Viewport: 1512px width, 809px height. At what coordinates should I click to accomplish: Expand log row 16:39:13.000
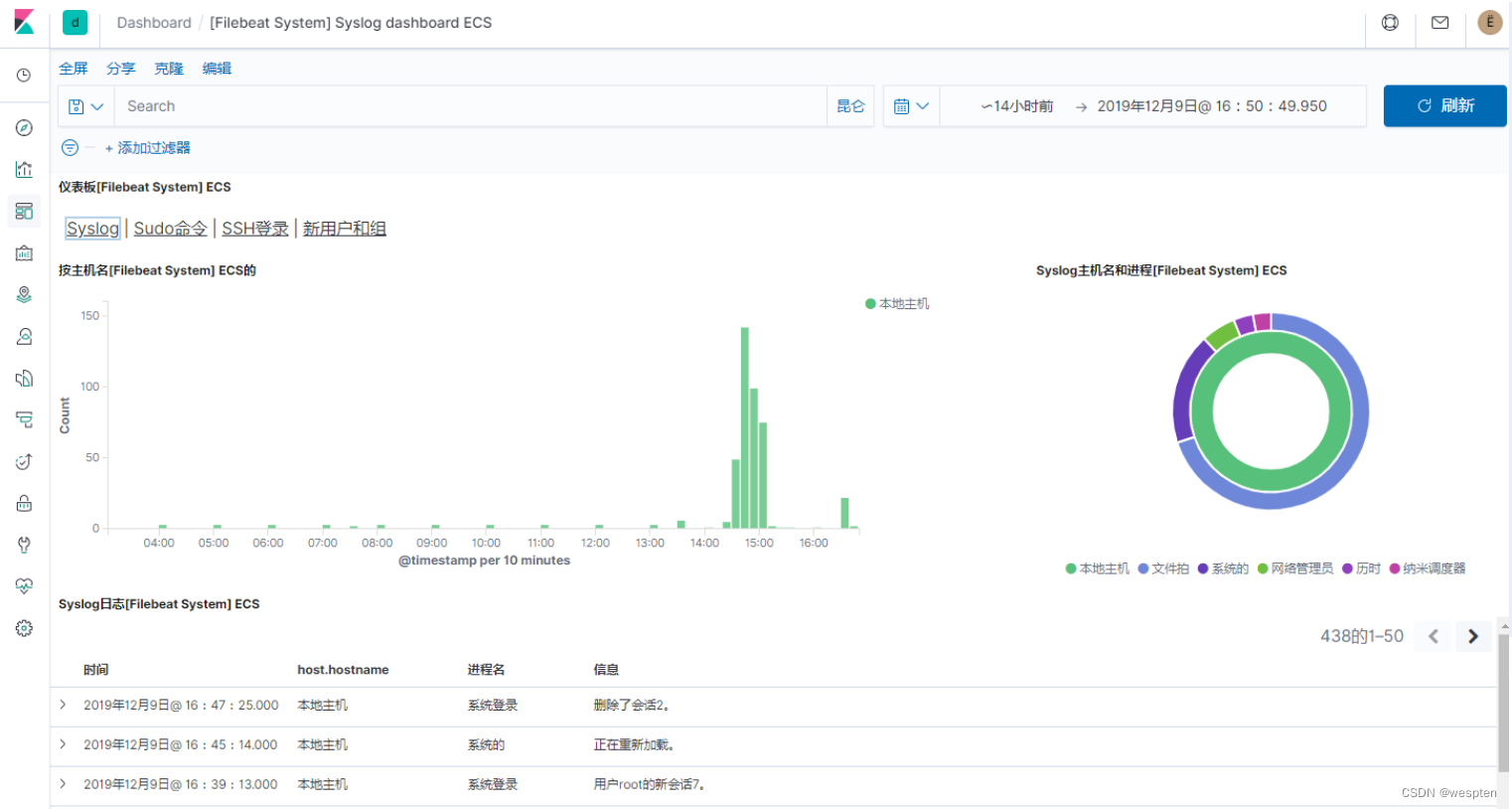point(64,784)
